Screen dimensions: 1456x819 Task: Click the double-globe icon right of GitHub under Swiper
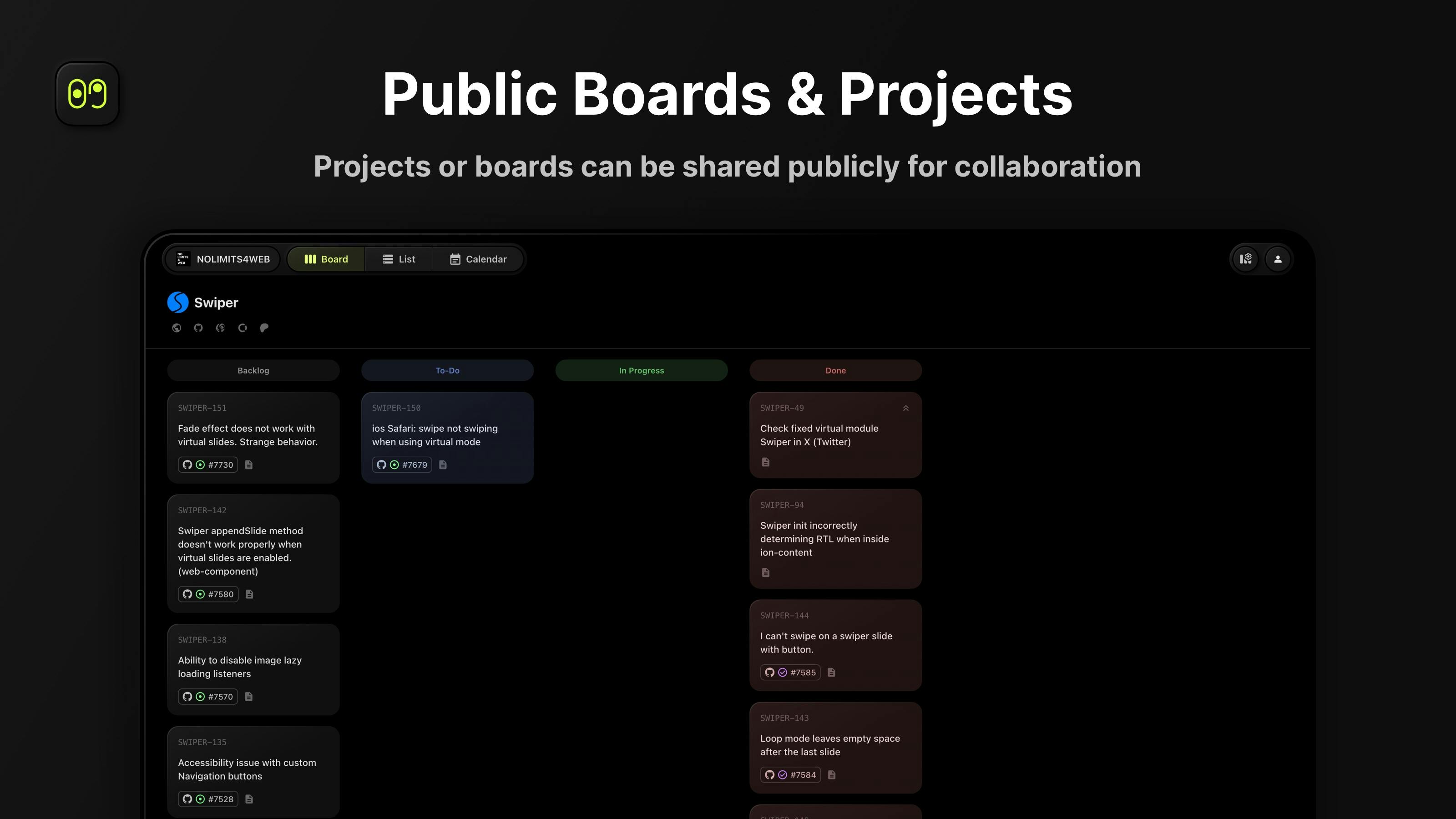tap(220, 328)
